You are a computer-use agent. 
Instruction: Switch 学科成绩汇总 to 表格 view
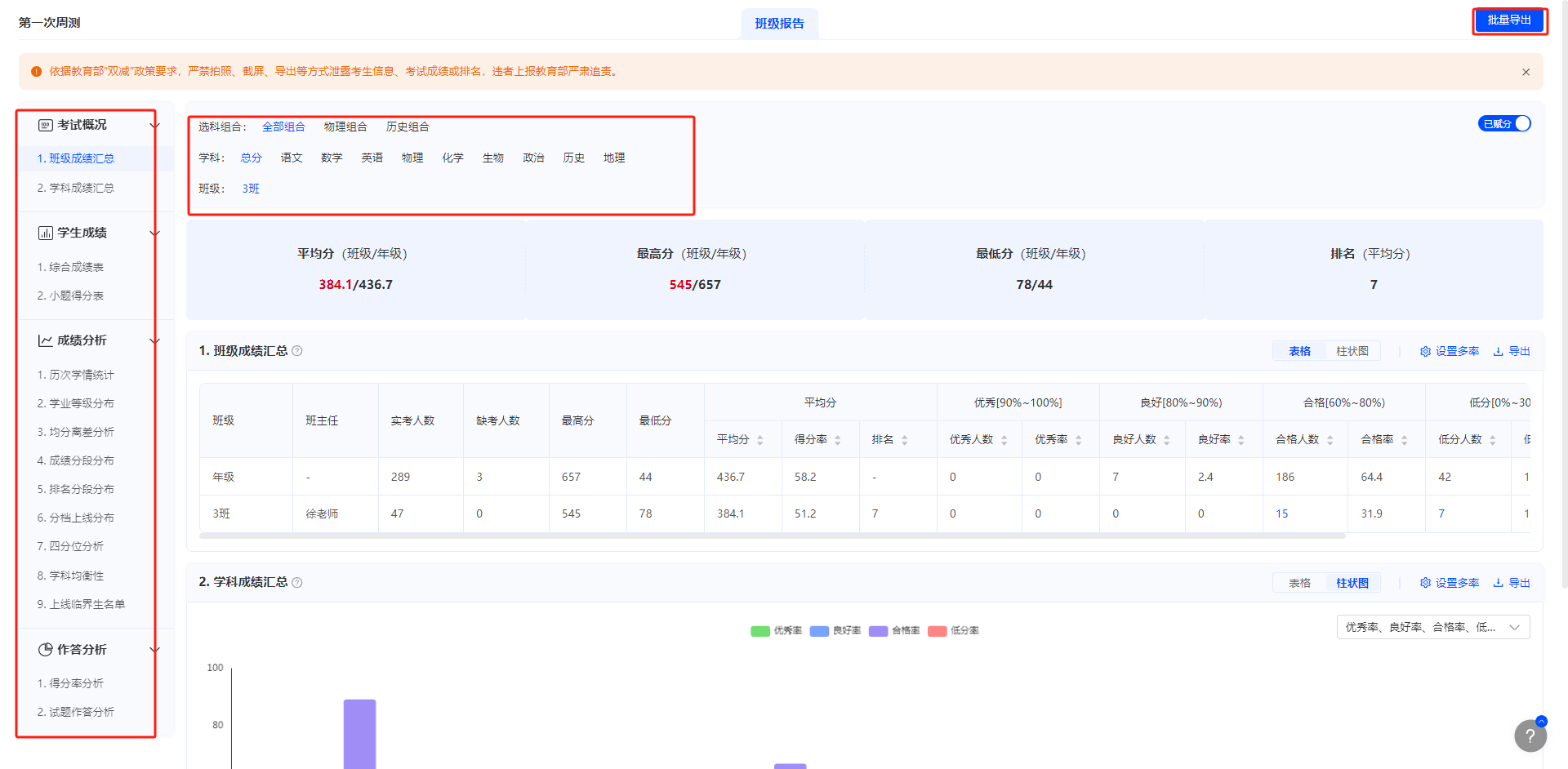(1299, 583)
